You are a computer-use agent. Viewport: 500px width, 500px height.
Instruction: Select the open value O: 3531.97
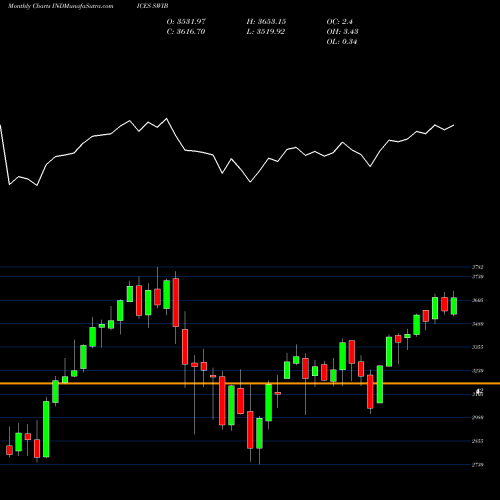click(x=186, y=22)
